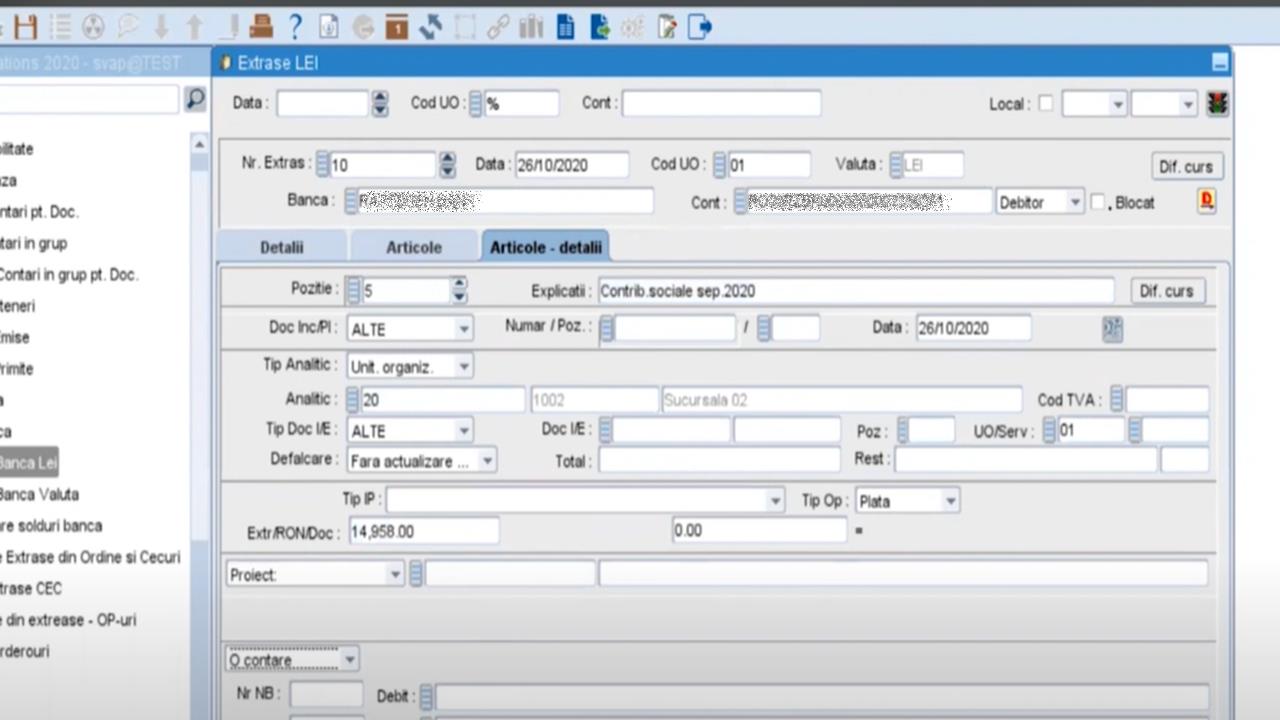Switch to the Articole tab

click(414, 247)
